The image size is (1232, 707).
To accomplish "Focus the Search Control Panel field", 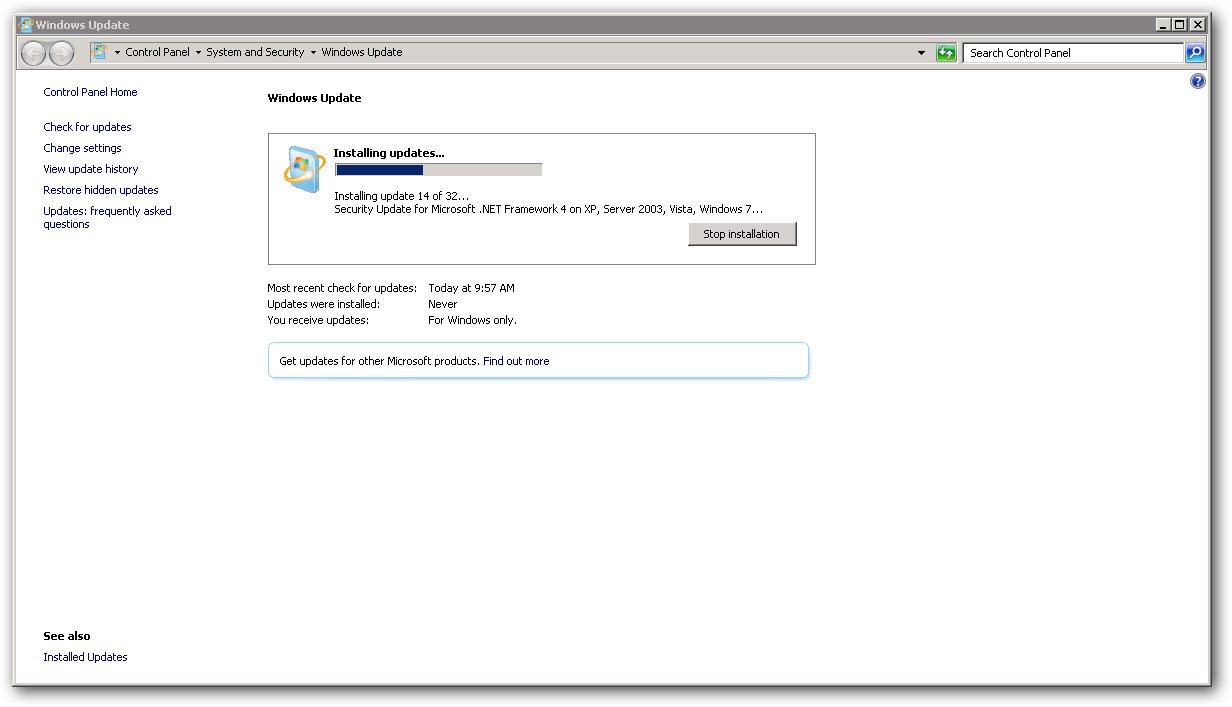I will pyautogui.click(x=1073, y=53).
